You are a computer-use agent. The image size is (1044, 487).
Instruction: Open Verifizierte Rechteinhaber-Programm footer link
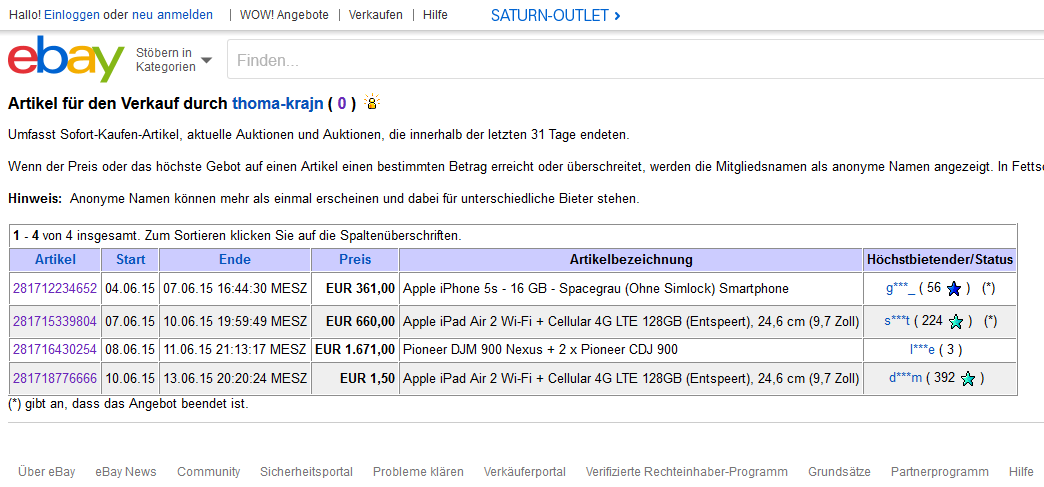coord(686,472)
